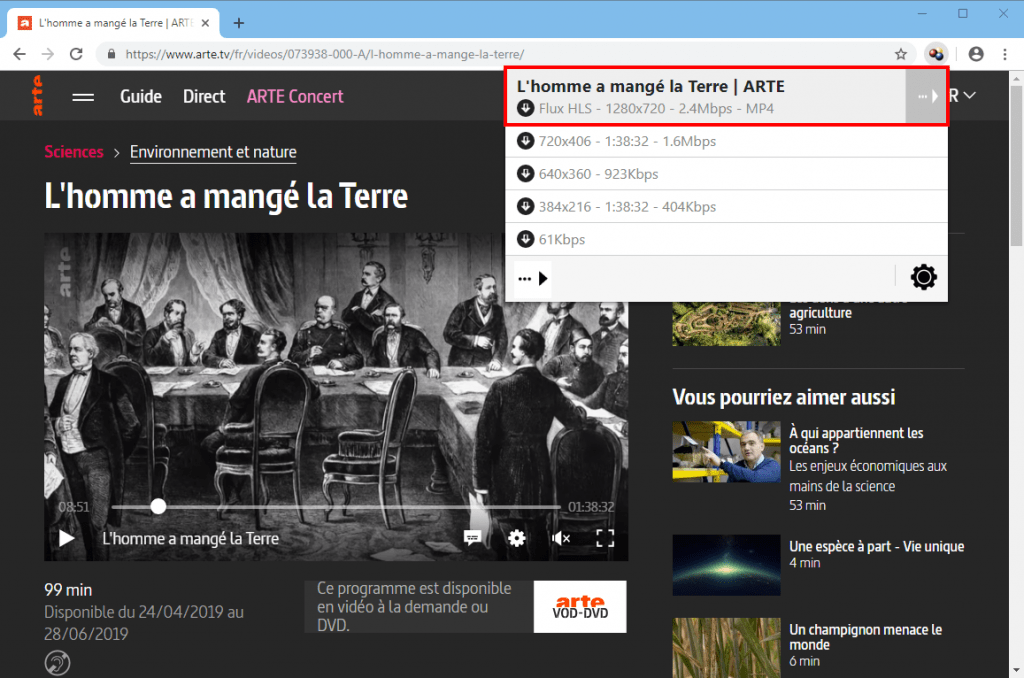1024x678 pixels.
Task: Open the language dropdown chevron in header
Action: pos(970,95)
